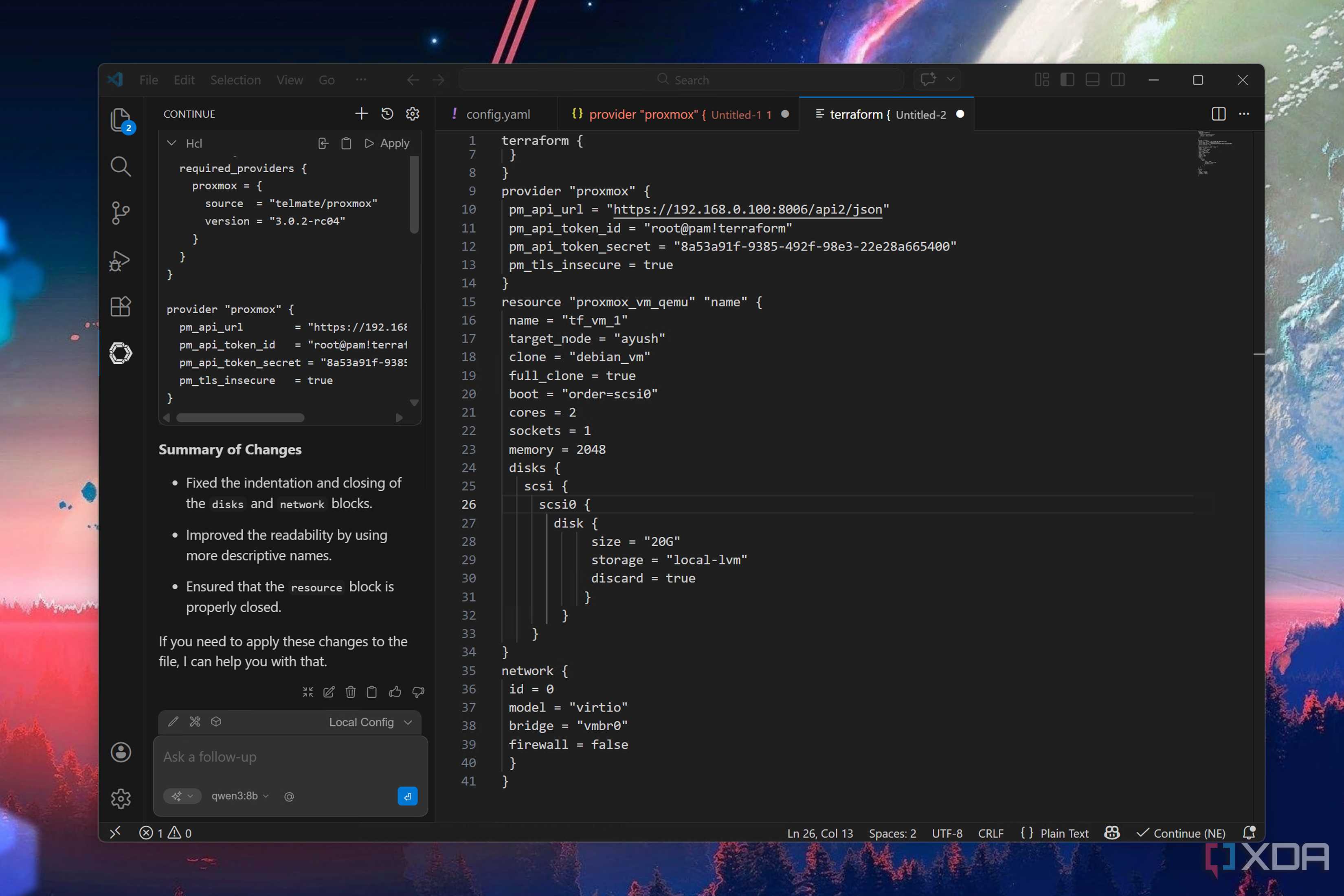This screenshot has height=896, width=1344.
Task: Click the title bar Search box
Action: [682, 80]
